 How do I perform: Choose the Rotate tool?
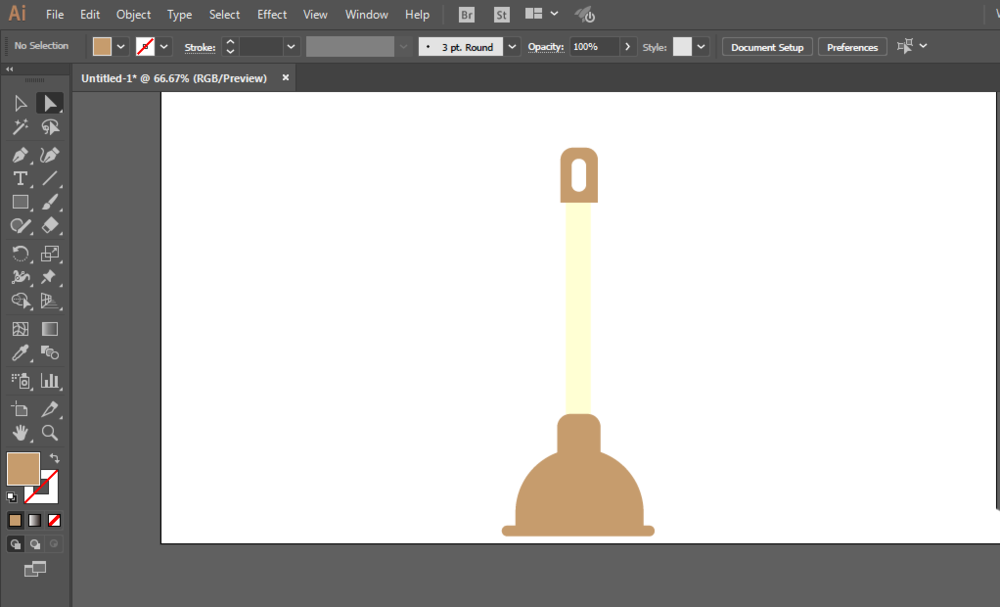pyautogui.click(x=20, y=253)
